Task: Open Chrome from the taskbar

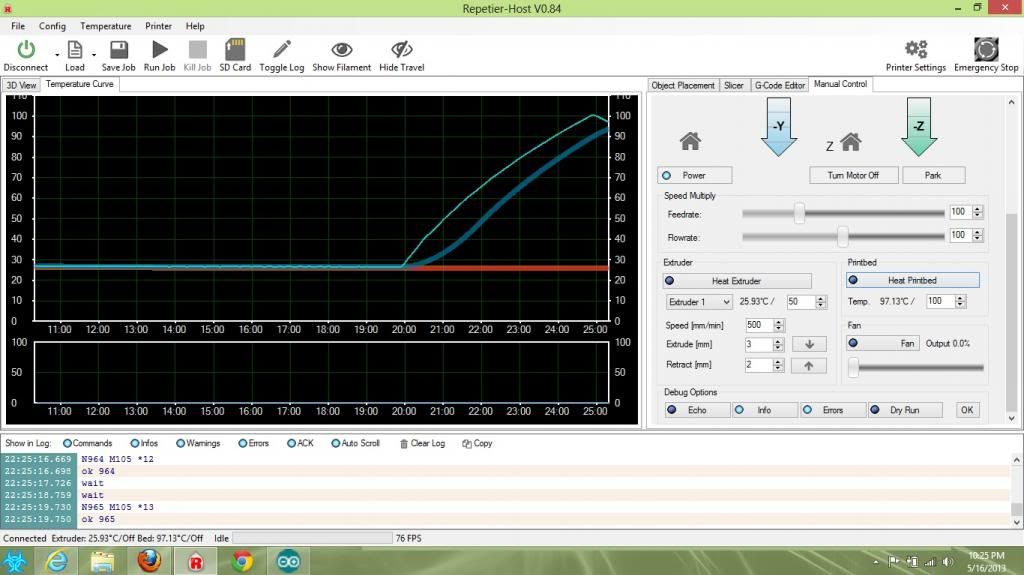Action: point(242,561)
